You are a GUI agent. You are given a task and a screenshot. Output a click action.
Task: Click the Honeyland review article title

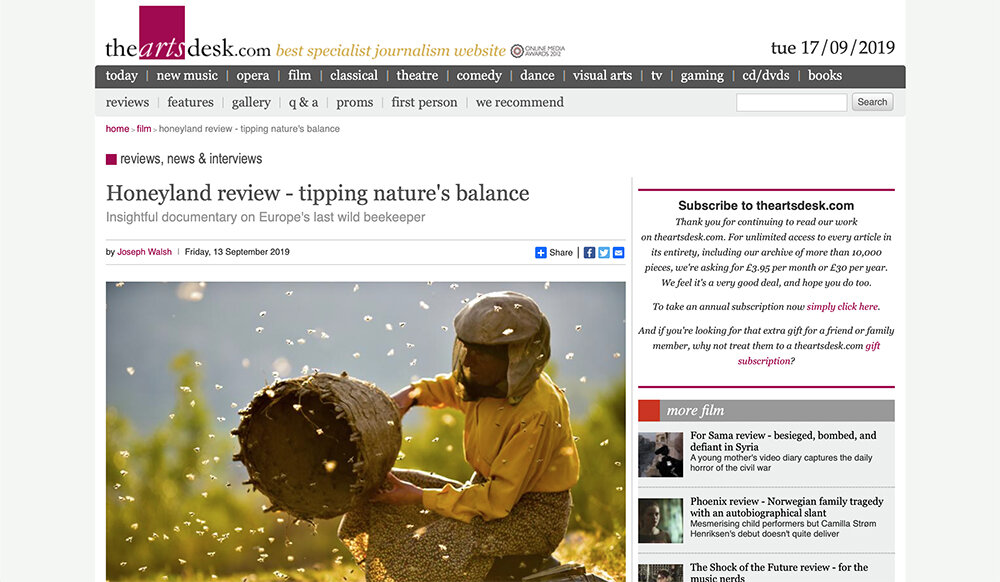pyautogui.click(x=318, y=193)
